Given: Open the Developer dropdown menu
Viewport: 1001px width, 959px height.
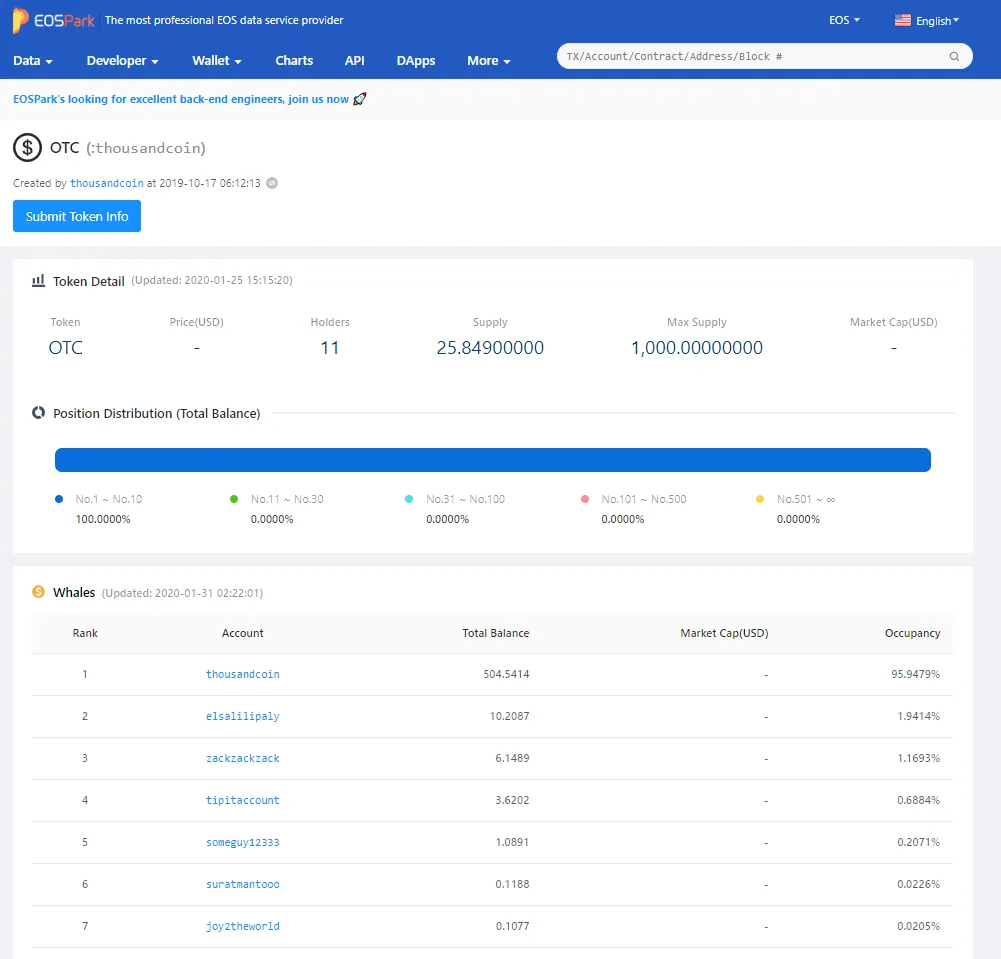Looking at the screenshot, I should coord(122,61).
